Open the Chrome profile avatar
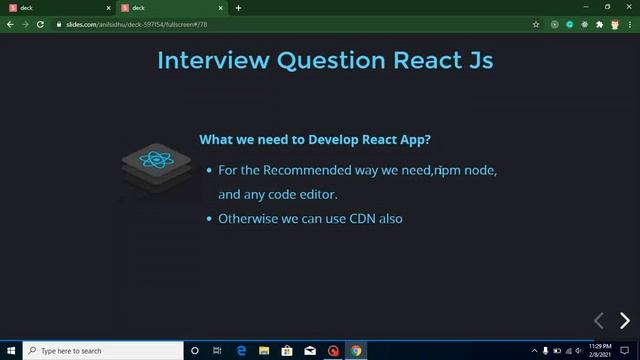The width and height of the screenshot is (640, 360). pyautogui.click(x=615, y=24)
